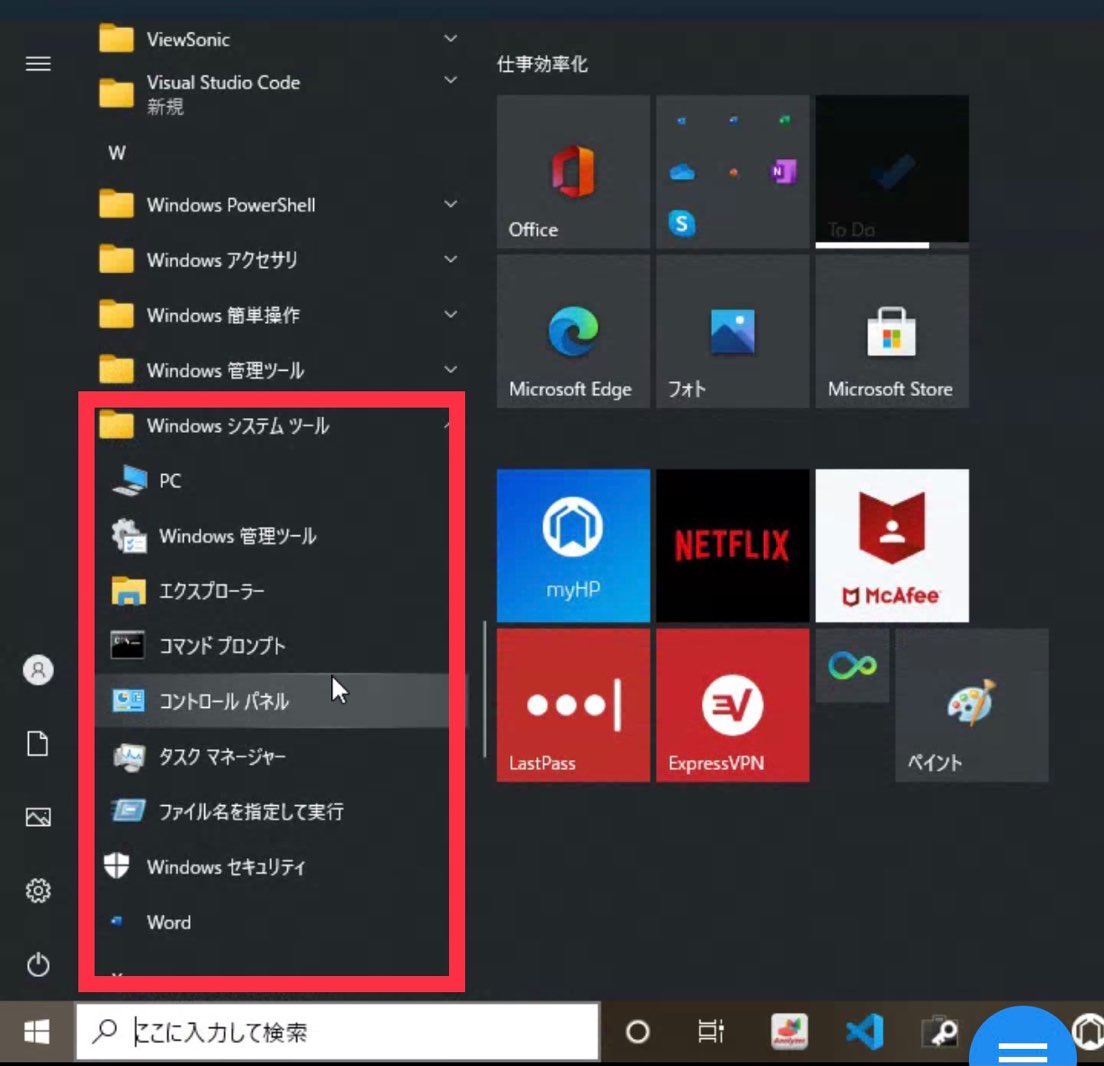Open Pictures from the Start sidebar

coord(38,817)
